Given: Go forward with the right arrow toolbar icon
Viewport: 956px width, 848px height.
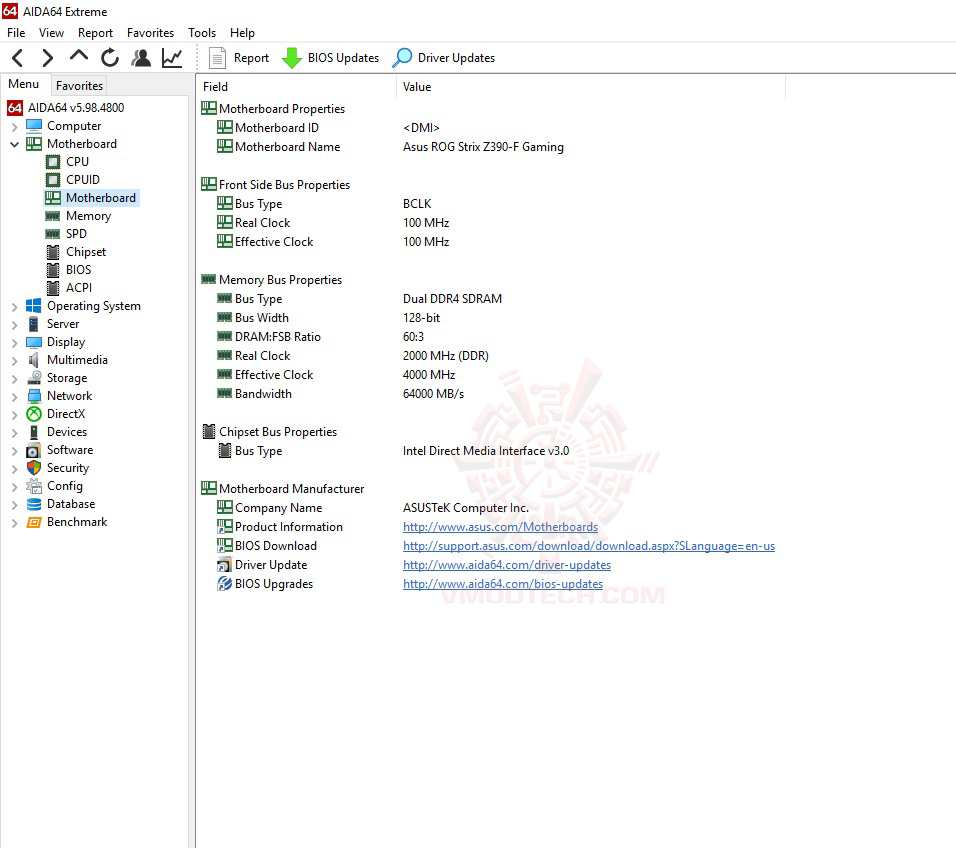Looking at the screenshot, I should click(x=48, y=58).
